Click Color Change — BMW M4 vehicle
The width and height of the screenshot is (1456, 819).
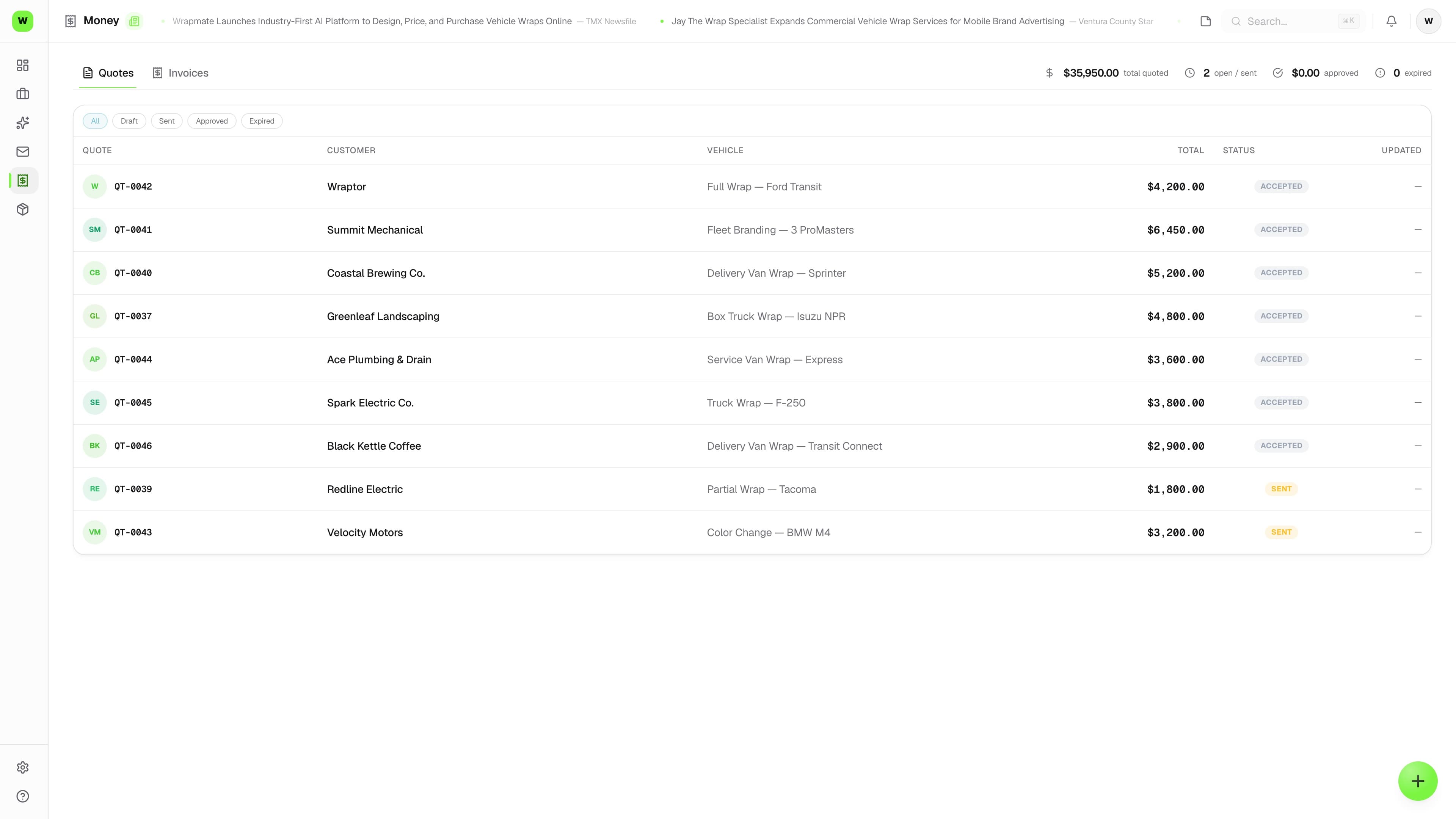click(769, 532)
